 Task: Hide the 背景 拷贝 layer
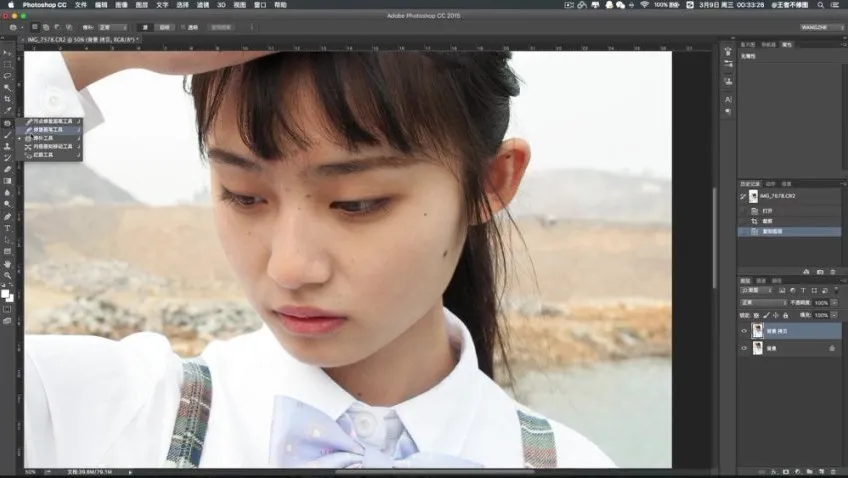point(744,330)
